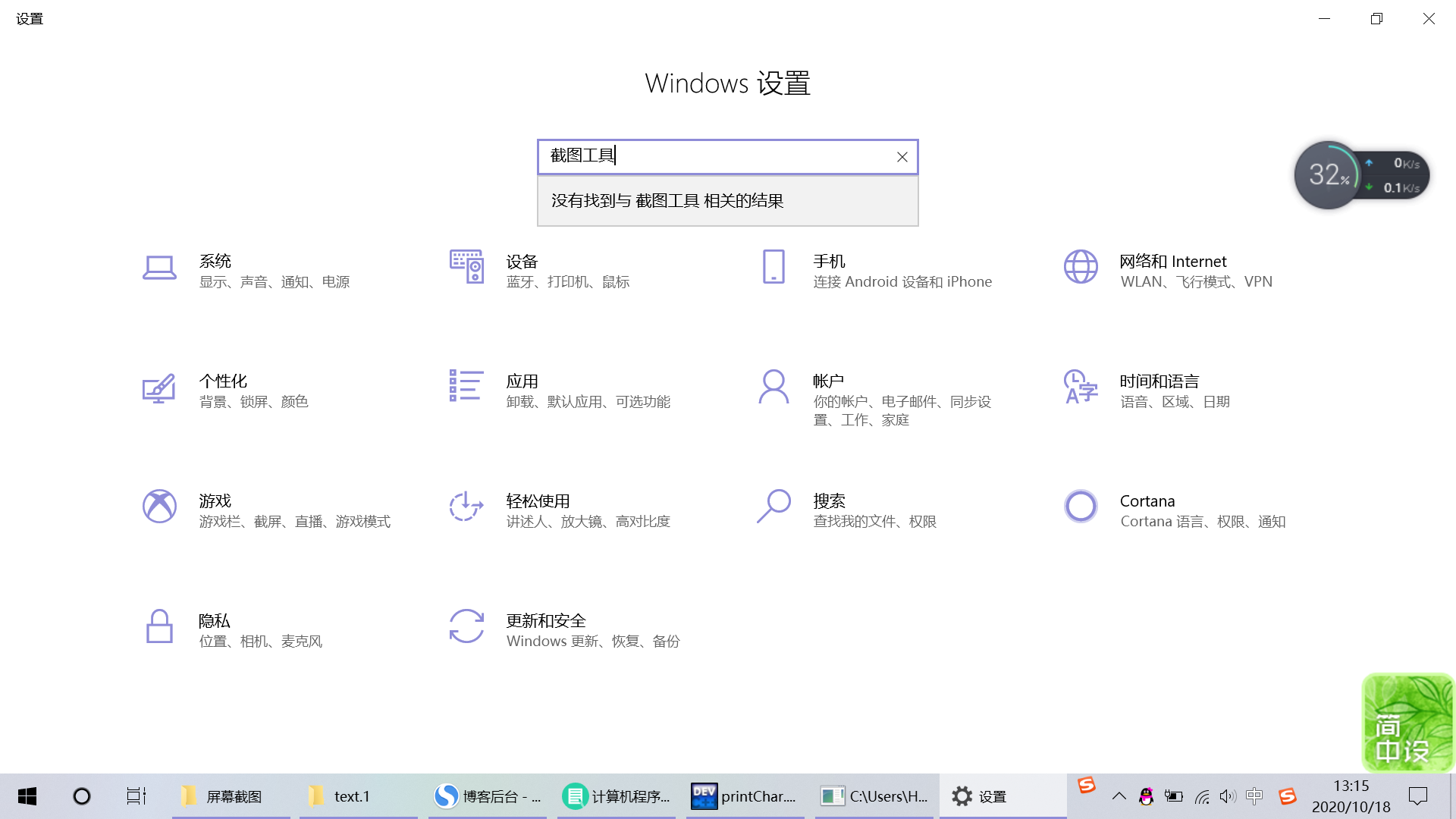The width and height of the screenshot is (1456, 819).
Task: Open Network & Internet globe icon
Action: [x=1081, y=267]
